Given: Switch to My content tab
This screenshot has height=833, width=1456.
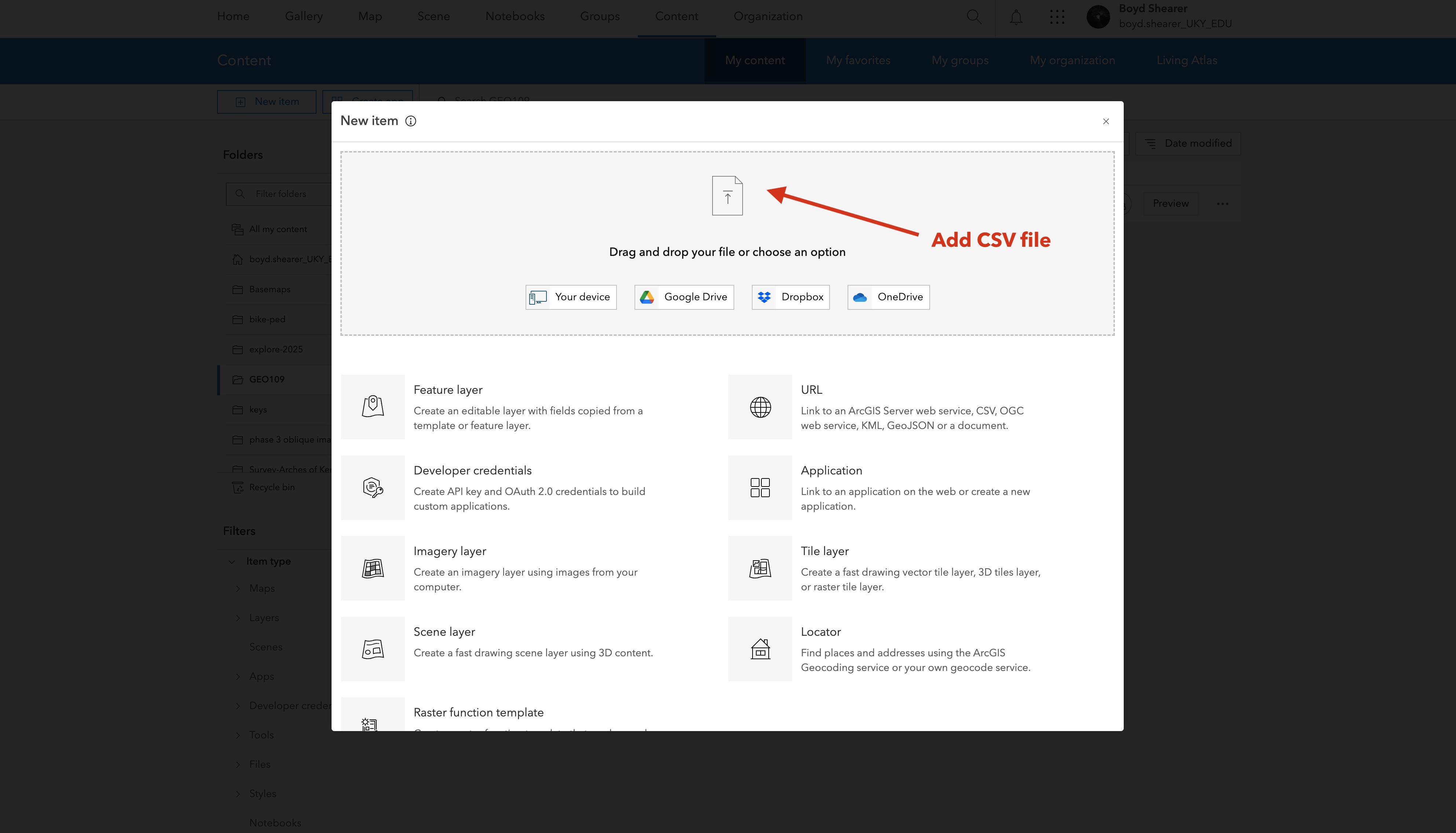Looking at the screenshot, I should pyautogui.click(x=755, y=60).
